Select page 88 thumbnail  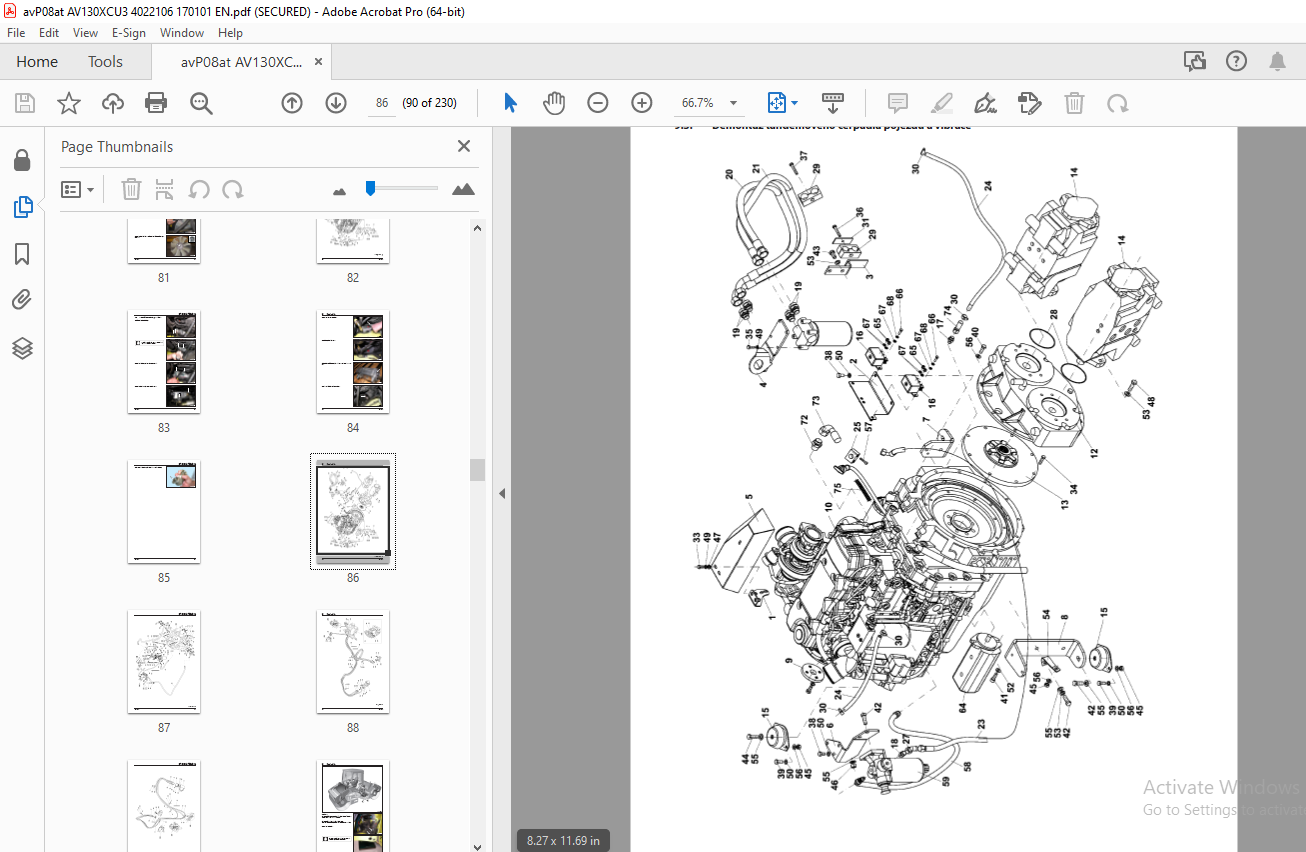[x=353, y=662]
